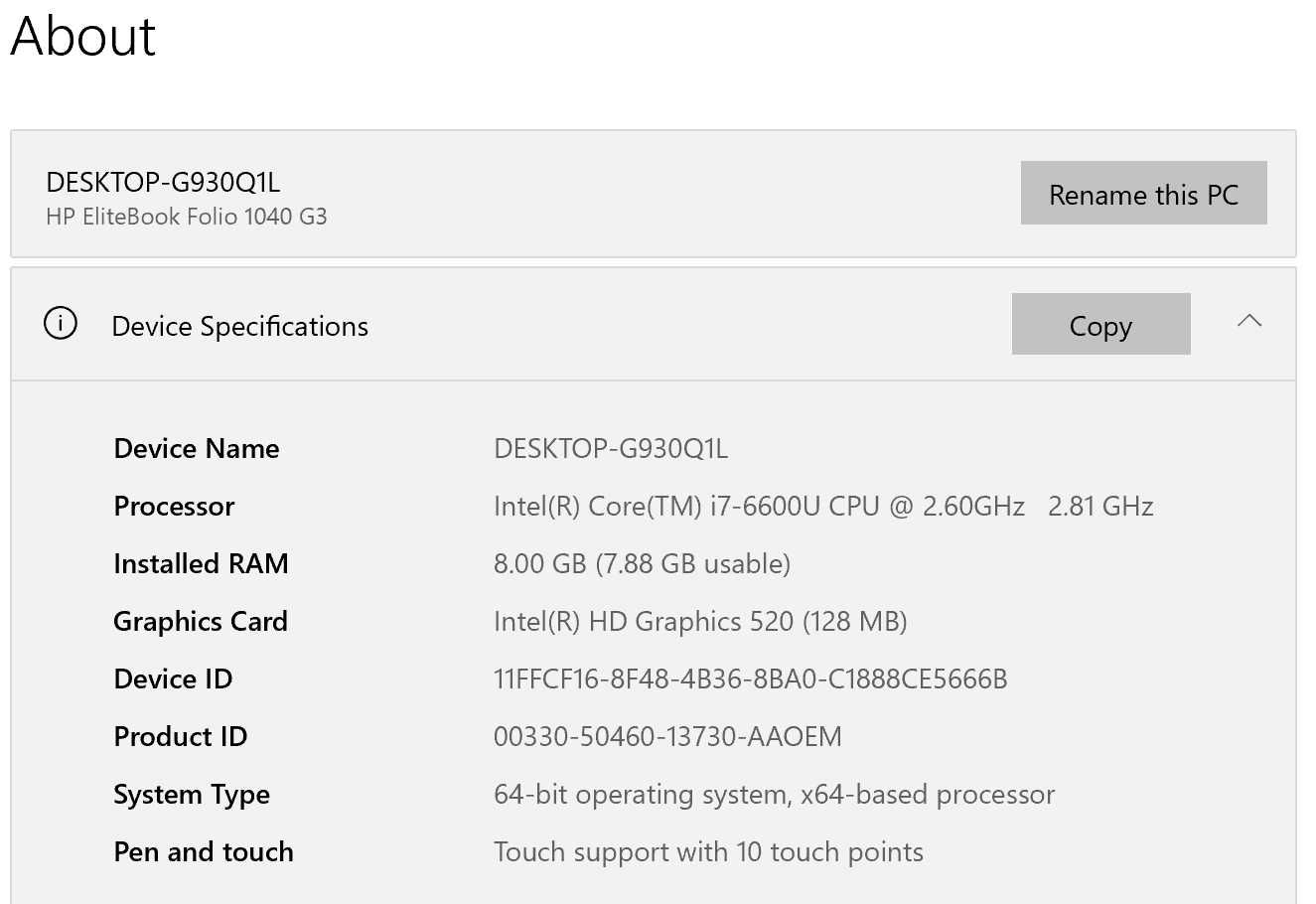Collapse the Device Specifications section
1316x904 pixels.
click(x=1249, y=321)
